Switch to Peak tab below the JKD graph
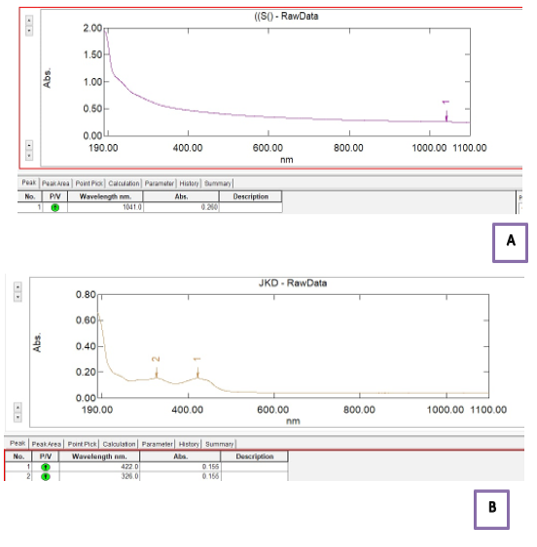 coord(17,443)
